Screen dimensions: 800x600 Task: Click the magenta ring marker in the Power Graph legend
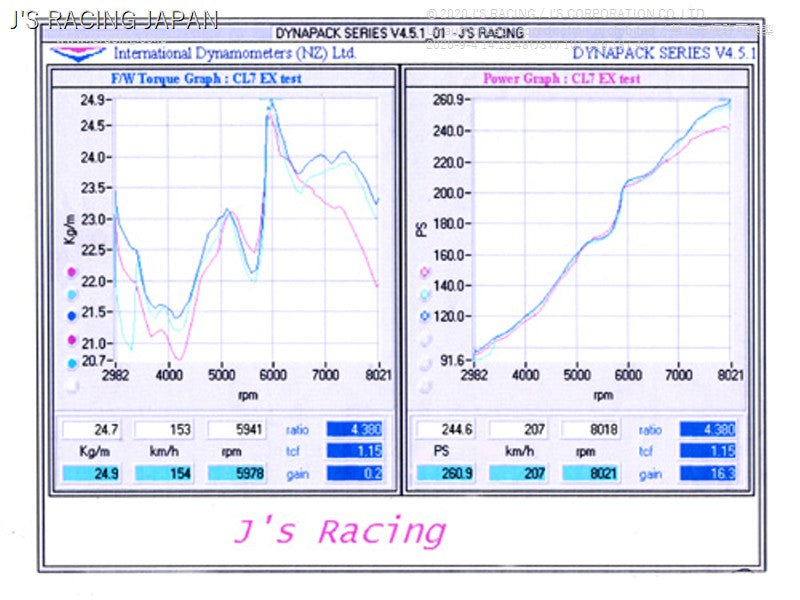pyautogui.click(x=424, y=272)
